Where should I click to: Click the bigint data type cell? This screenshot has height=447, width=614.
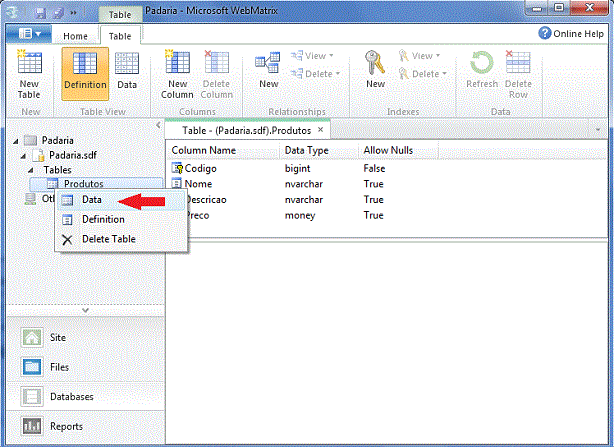click(297, 169)
